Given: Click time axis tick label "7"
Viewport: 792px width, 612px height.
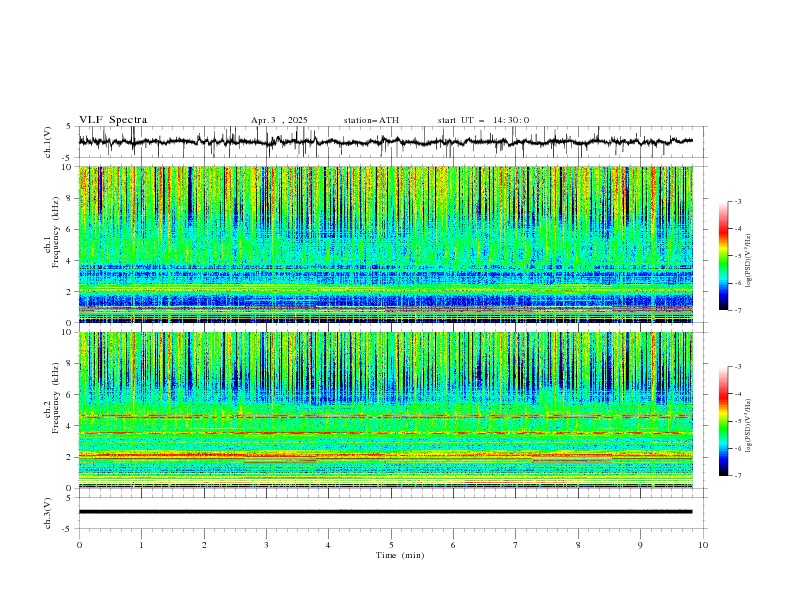Looking at the screenshot, I should click(x=516, y=545).
